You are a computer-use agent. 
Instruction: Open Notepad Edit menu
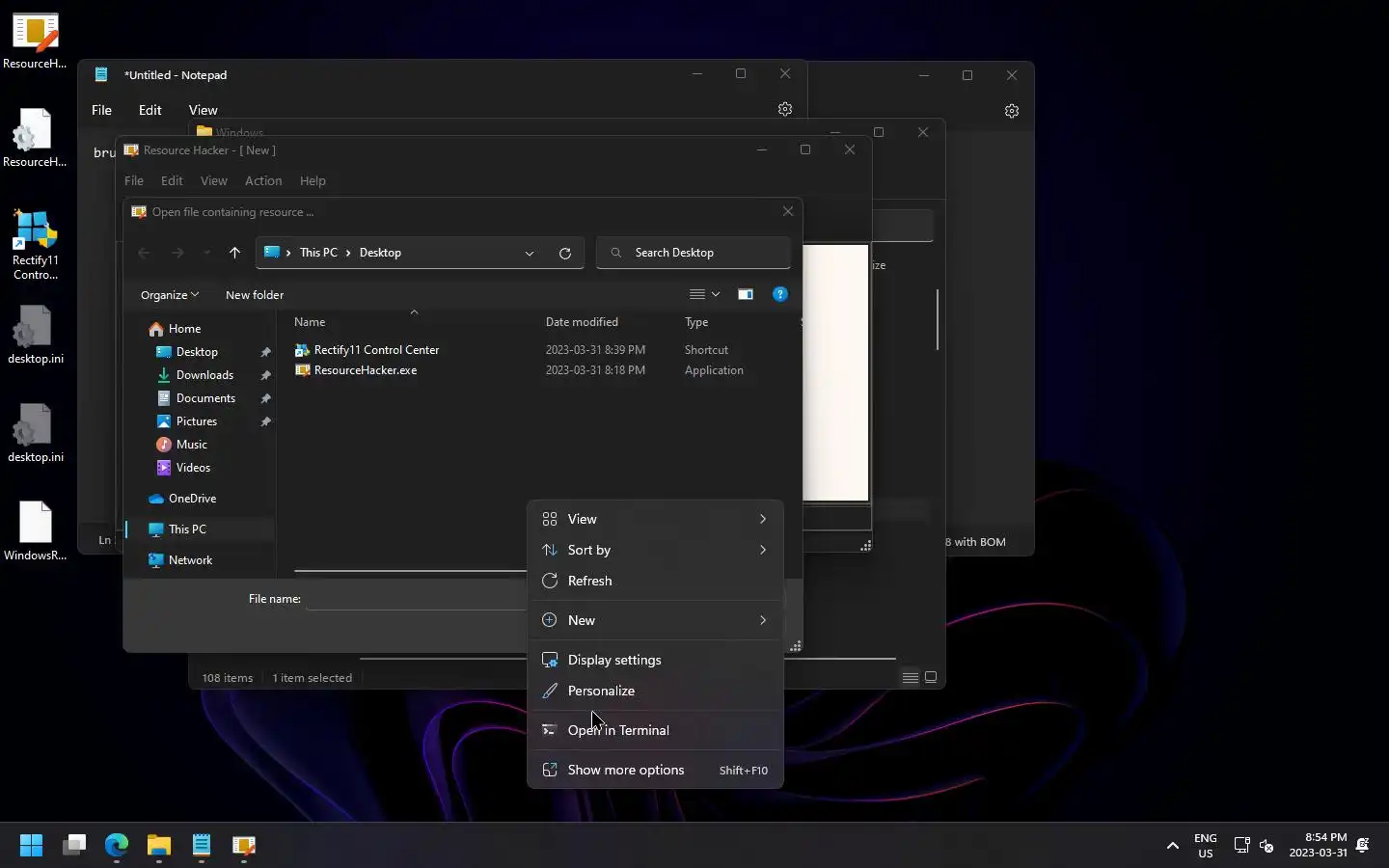pos(150,110)
